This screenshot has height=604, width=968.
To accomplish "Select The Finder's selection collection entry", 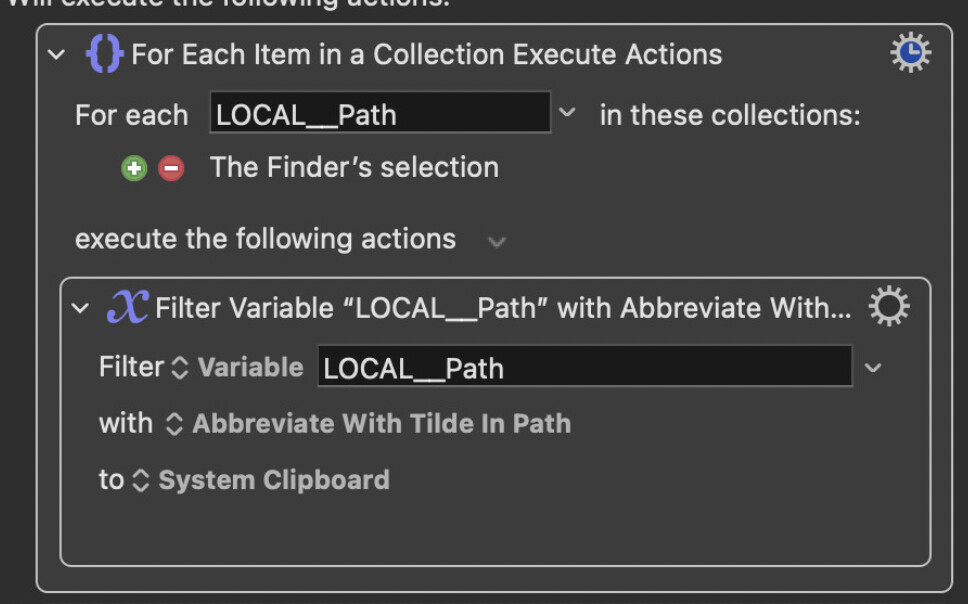I will 354,167.
